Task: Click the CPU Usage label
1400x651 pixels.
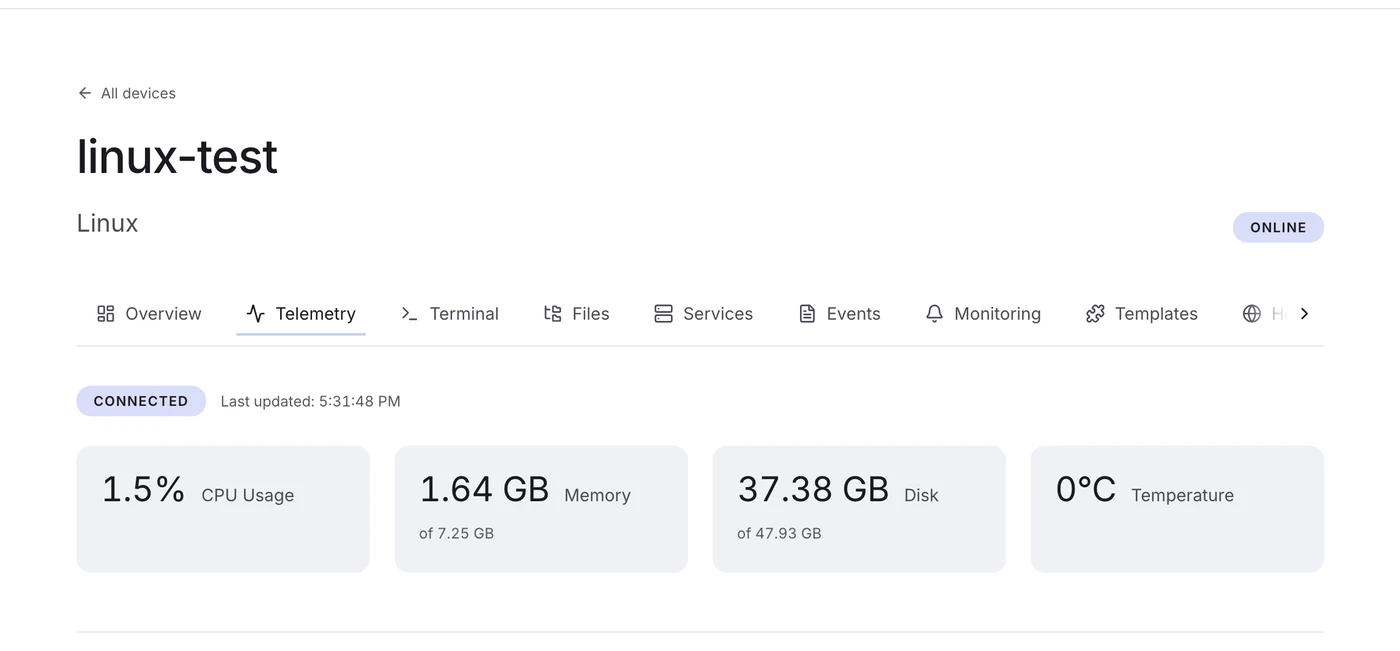Action: click(x=248, y=495)
